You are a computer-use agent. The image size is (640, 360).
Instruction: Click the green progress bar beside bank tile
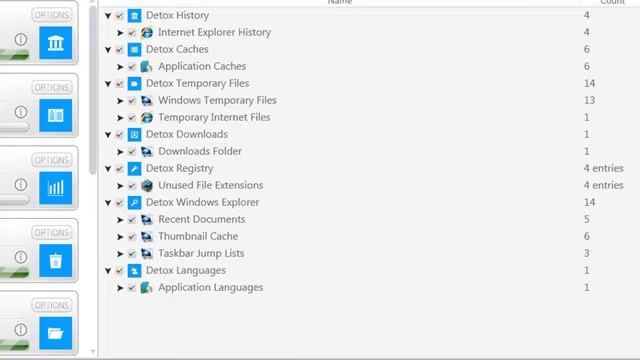point(14,54)
